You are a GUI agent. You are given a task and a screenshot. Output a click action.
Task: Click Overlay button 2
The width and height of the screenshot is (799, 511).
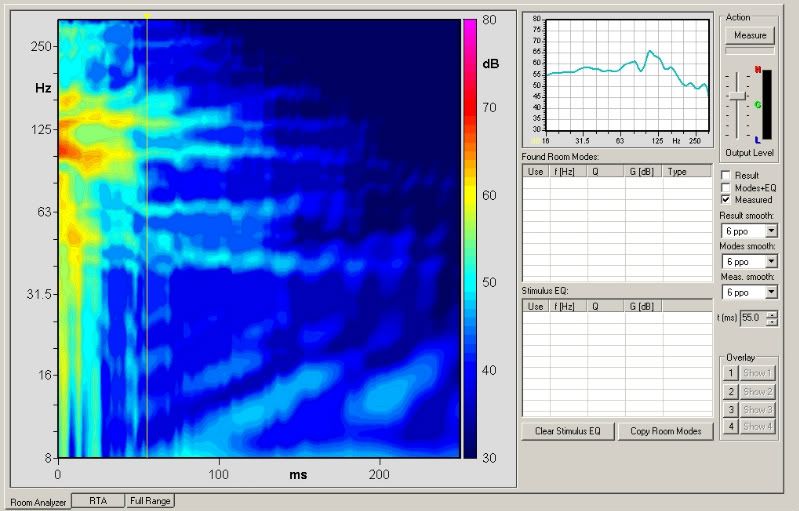[730, 391]
